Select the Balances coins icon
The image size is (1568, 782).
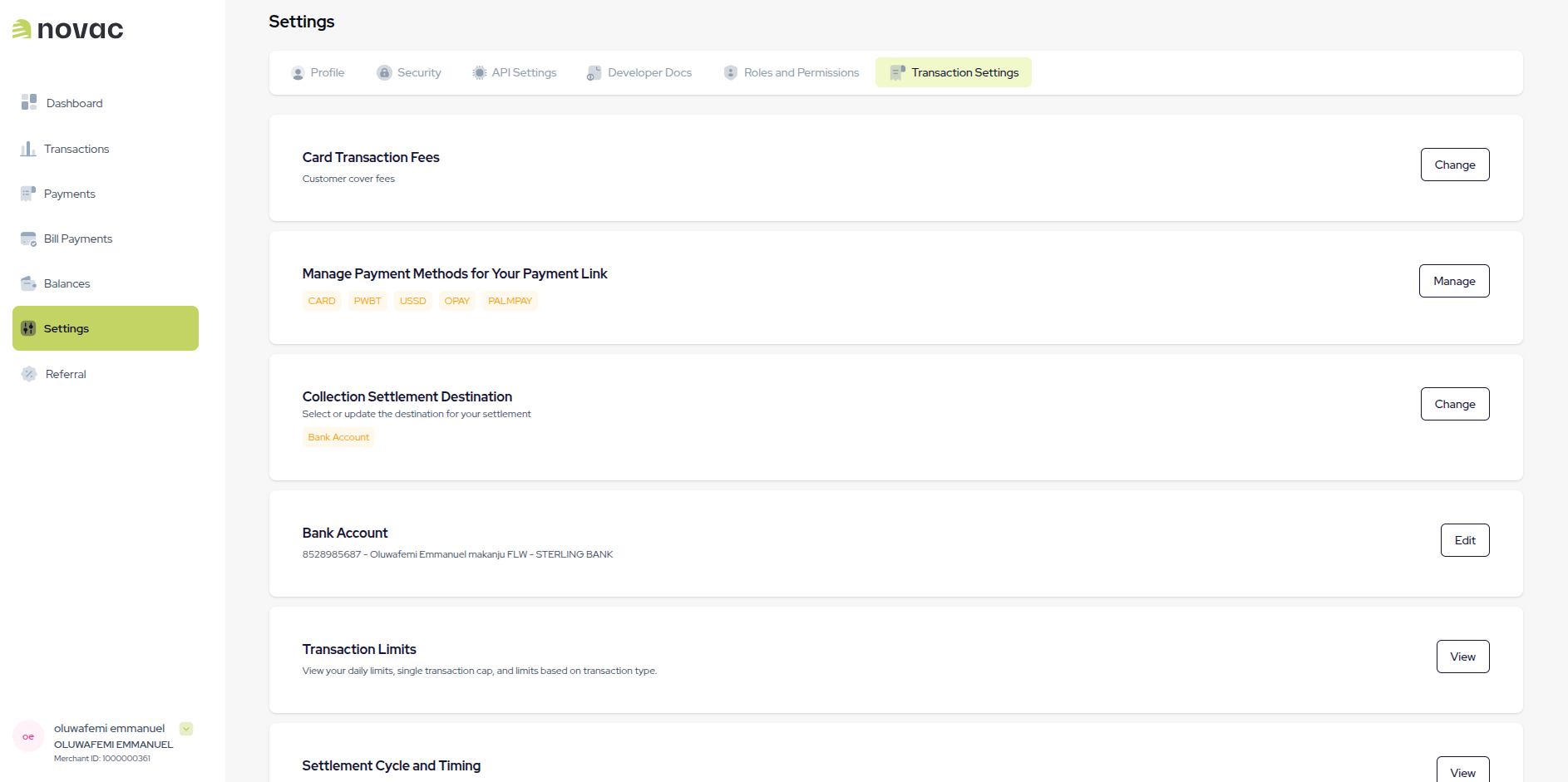click(x=28, y=283)
